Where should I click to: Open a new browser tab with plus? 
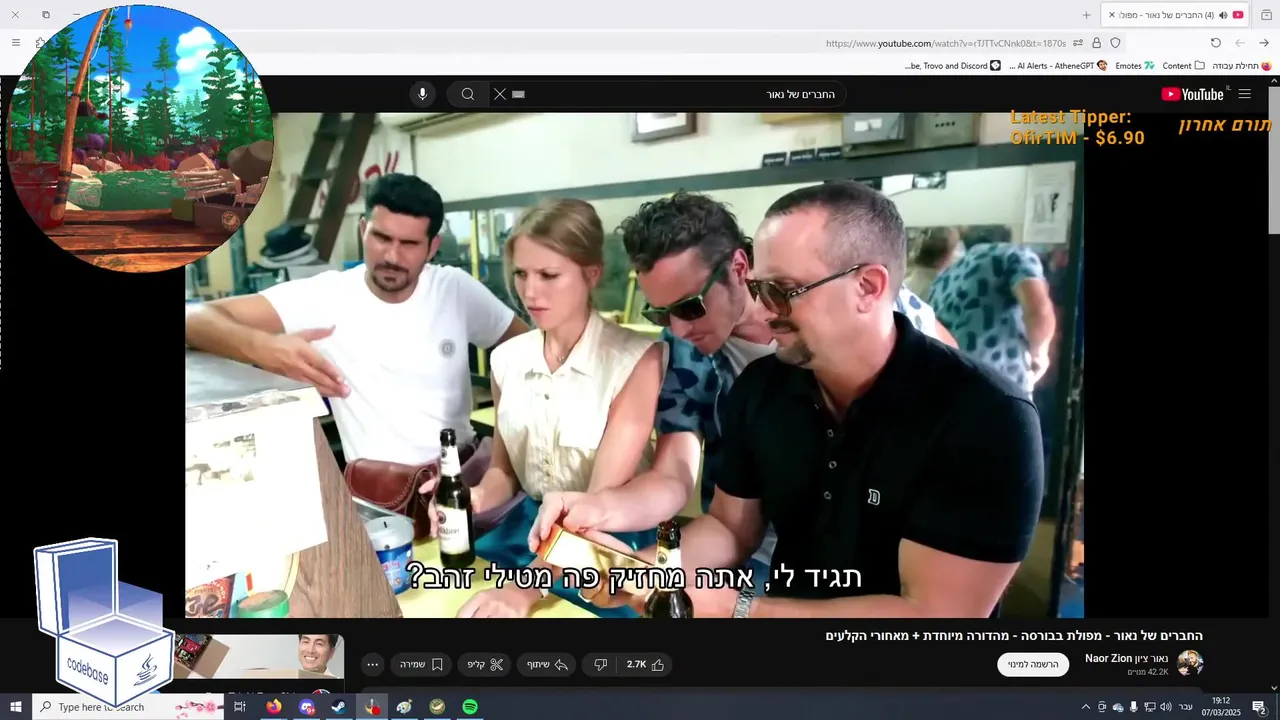[x=1086, y=15]
